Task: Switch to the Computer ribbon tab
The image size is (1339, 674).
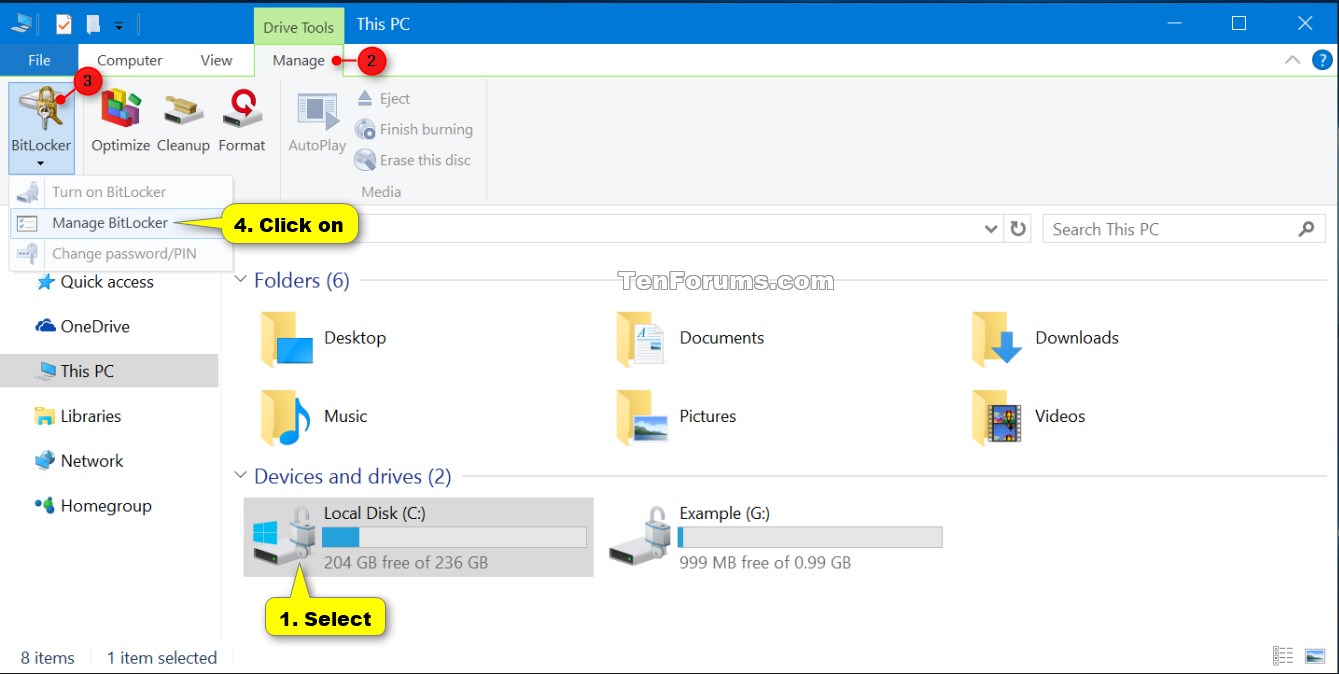Action: (x=129, y=60)
